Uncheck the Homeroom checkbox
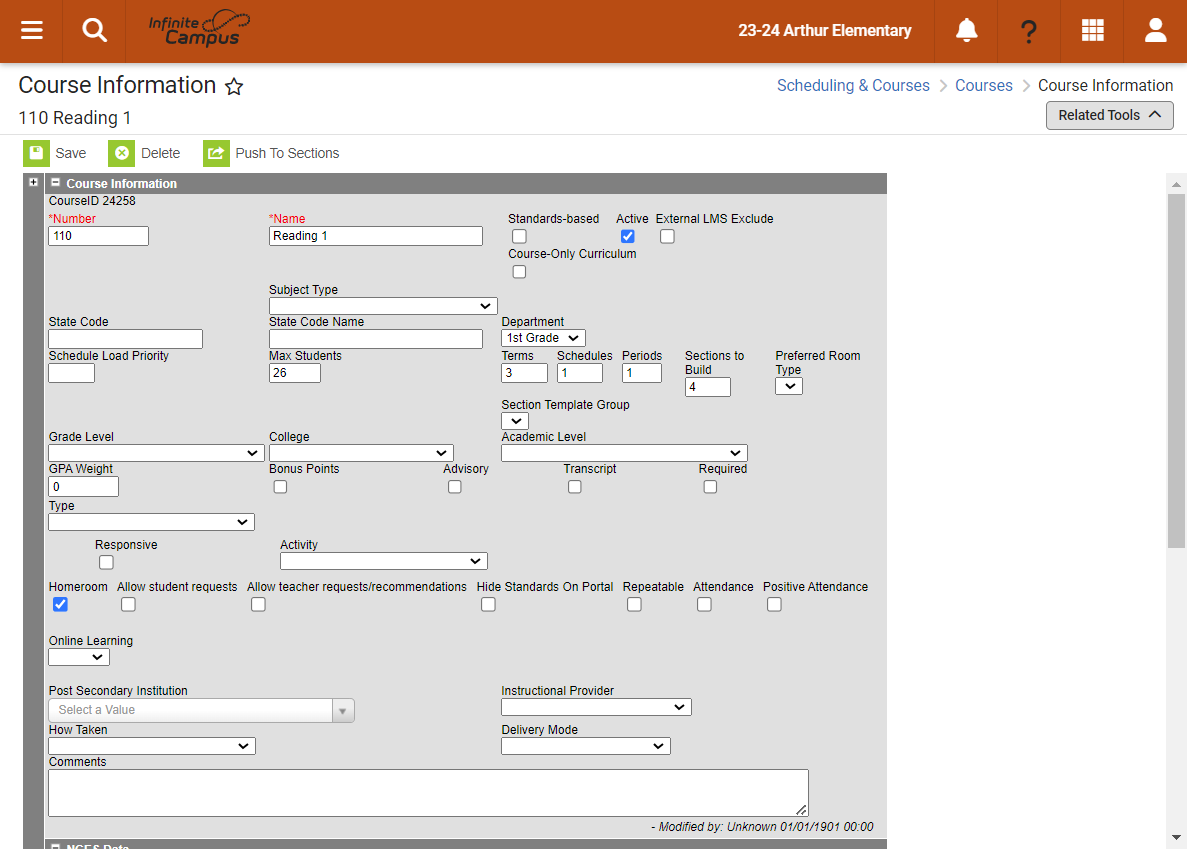The image size is (1187, 849). (60, 605)
